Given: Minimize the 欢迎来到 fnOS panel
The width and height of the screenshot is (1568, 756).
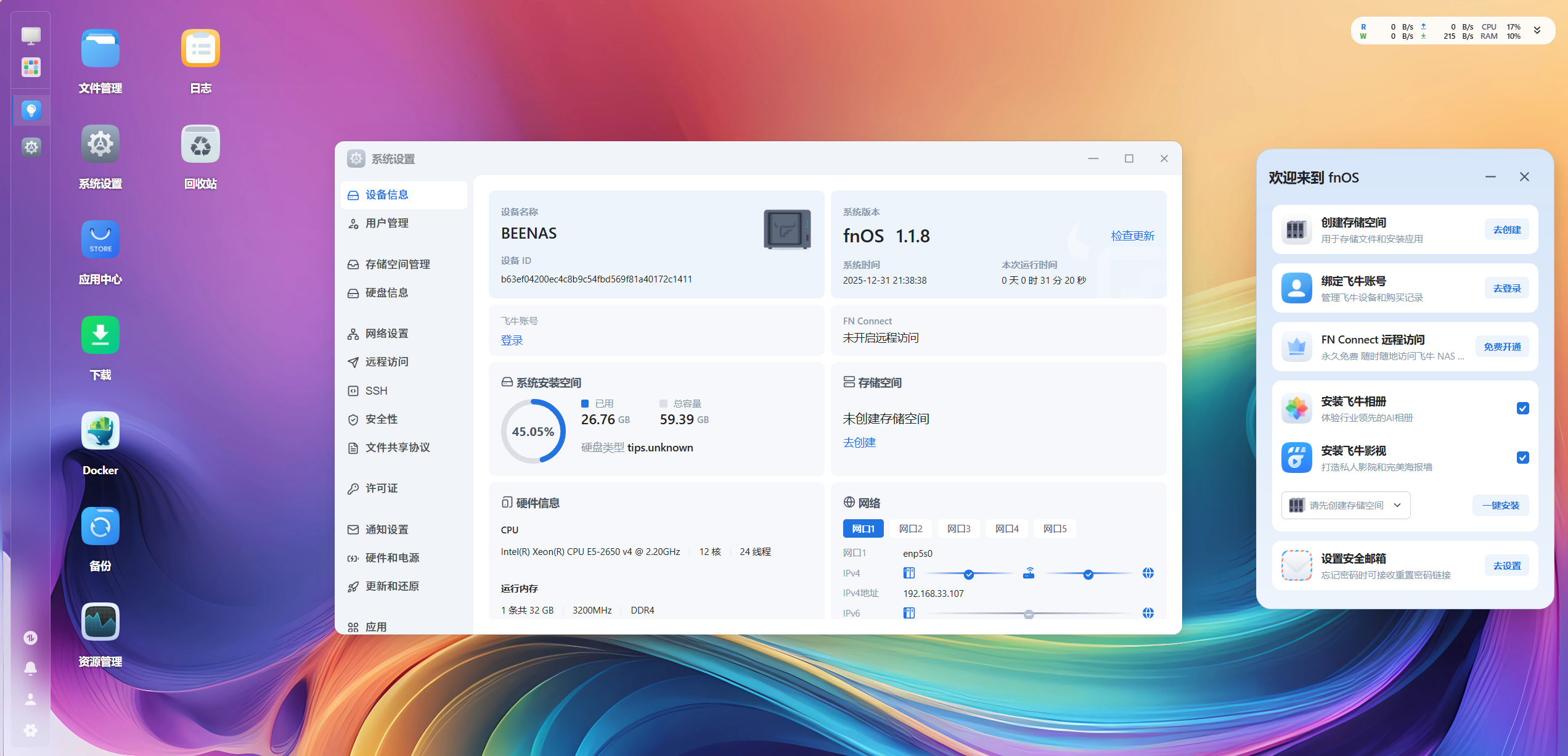Looking at the screenshot, I should tap(1490, 177).
